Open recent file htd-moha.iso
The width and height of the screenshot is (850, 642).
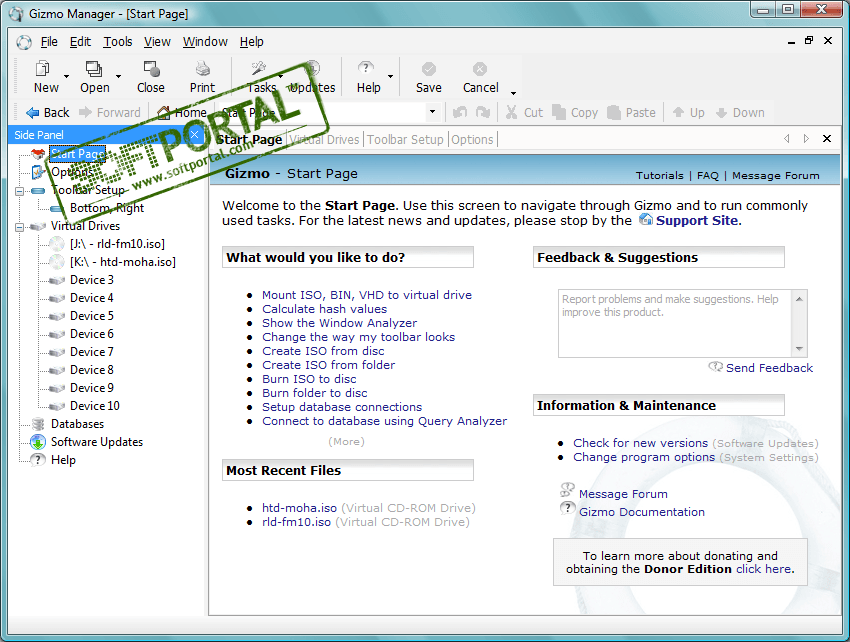click(x=299, y=508)
